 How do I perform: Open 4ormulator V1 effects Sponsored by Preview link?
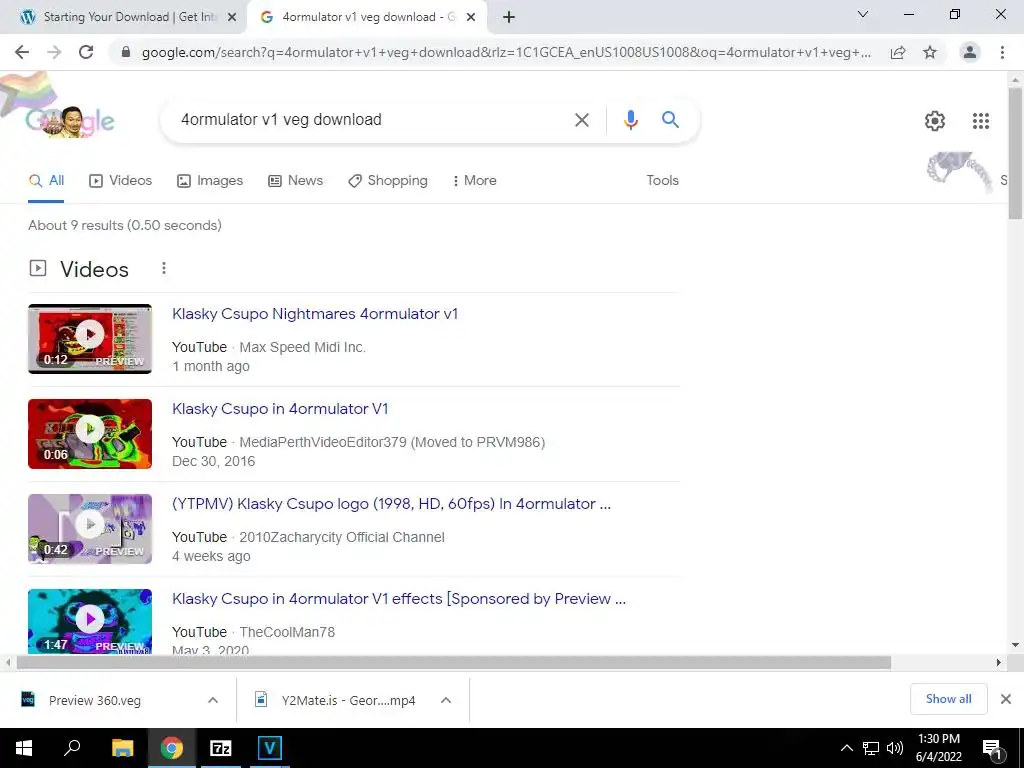click(x=399, y=599)
